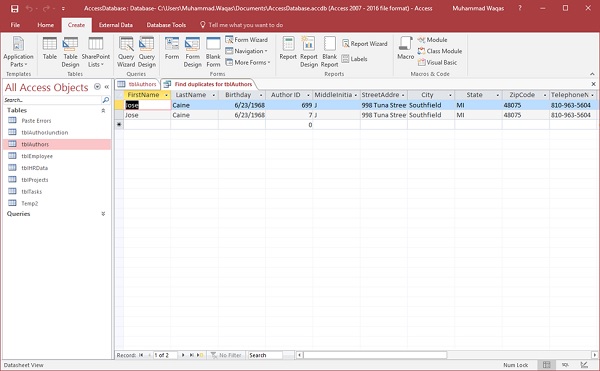The width and height of the screenshot is (600, 371).
Task: Switch to Datasheet view icon in status bar
Action: tap(546, 365)
